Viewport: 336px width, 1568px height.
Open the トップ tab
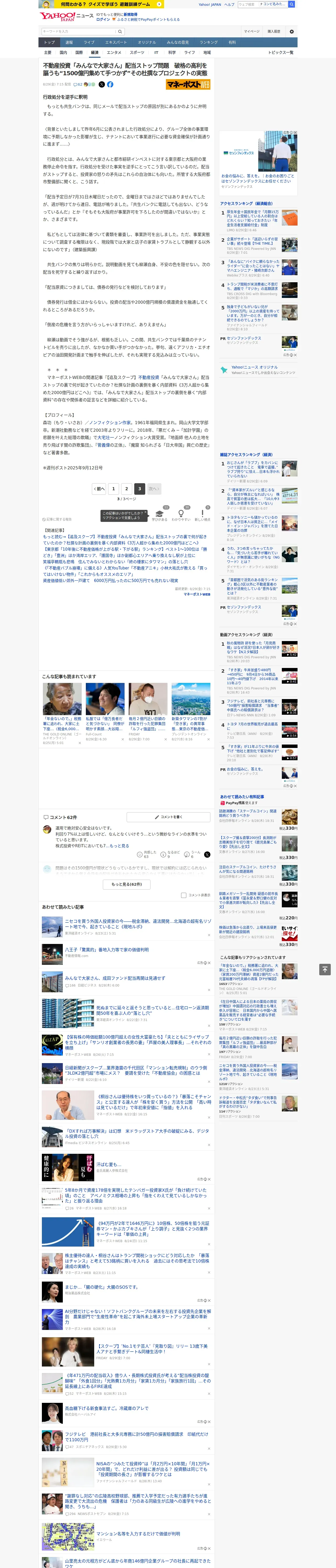click(49, 42)
